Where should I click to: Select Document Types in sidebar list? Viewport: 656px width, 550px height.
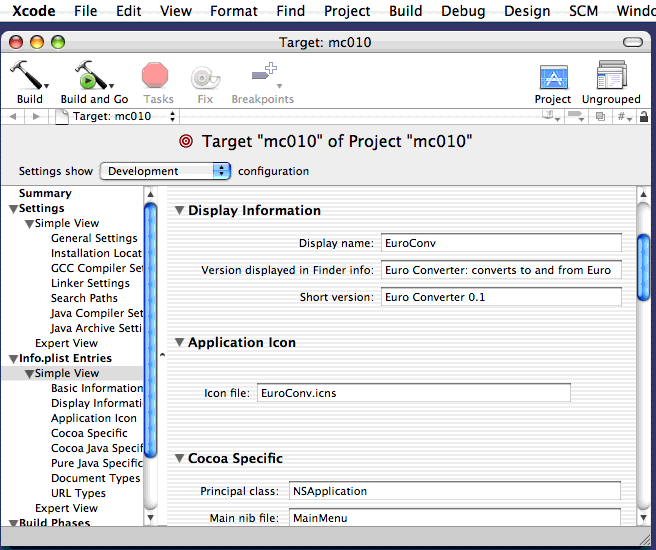click(95, 478)
